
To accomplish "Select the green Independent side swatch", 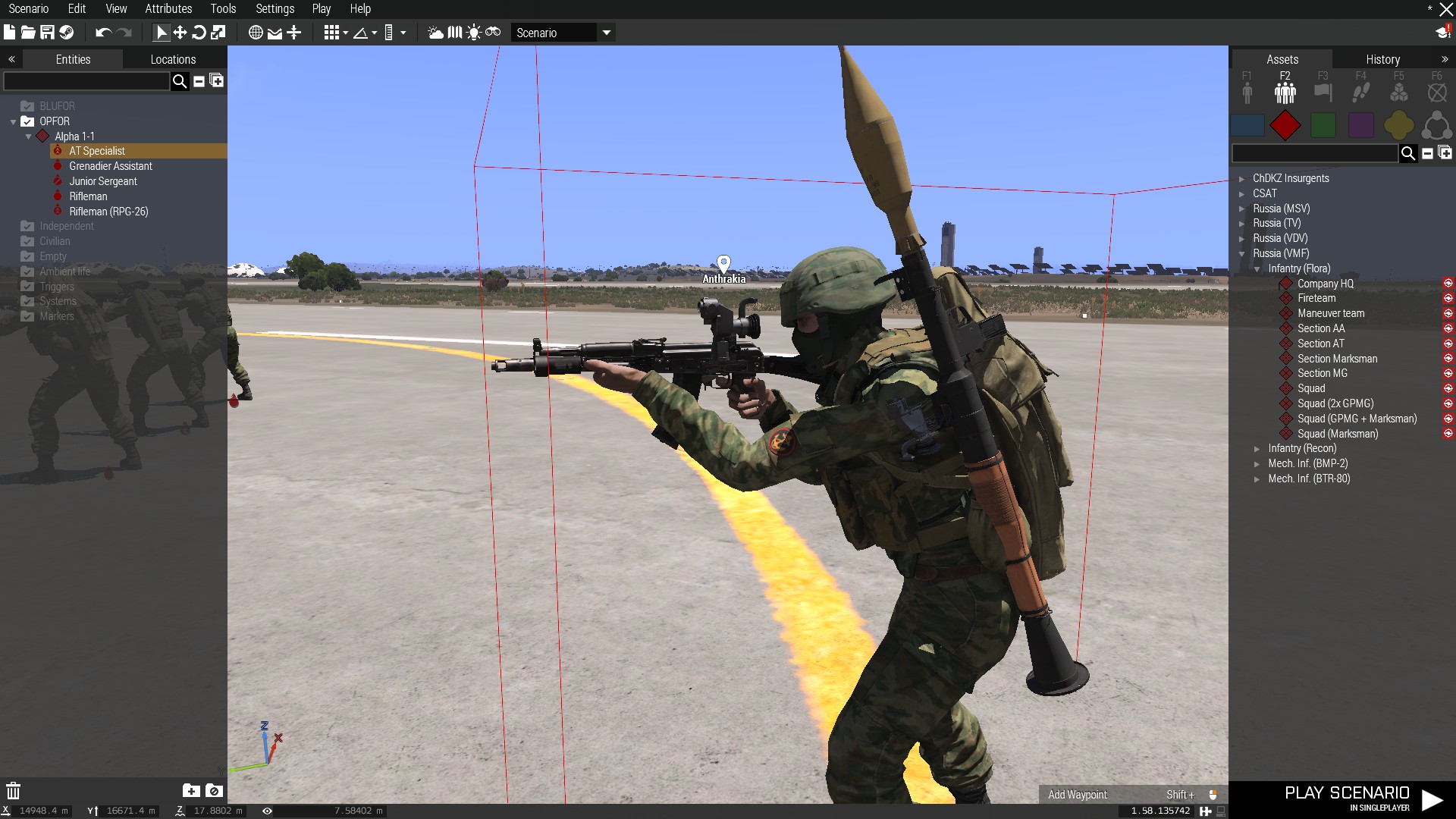I will click(x=1323, y=125).
